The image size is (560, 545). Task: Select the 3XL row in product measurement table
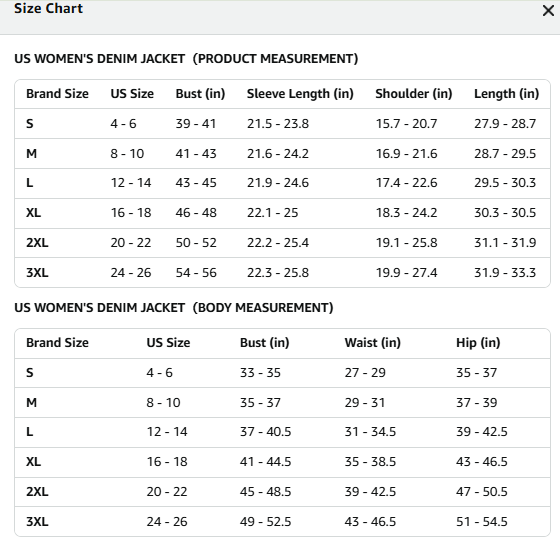click(x=282, y=273)
